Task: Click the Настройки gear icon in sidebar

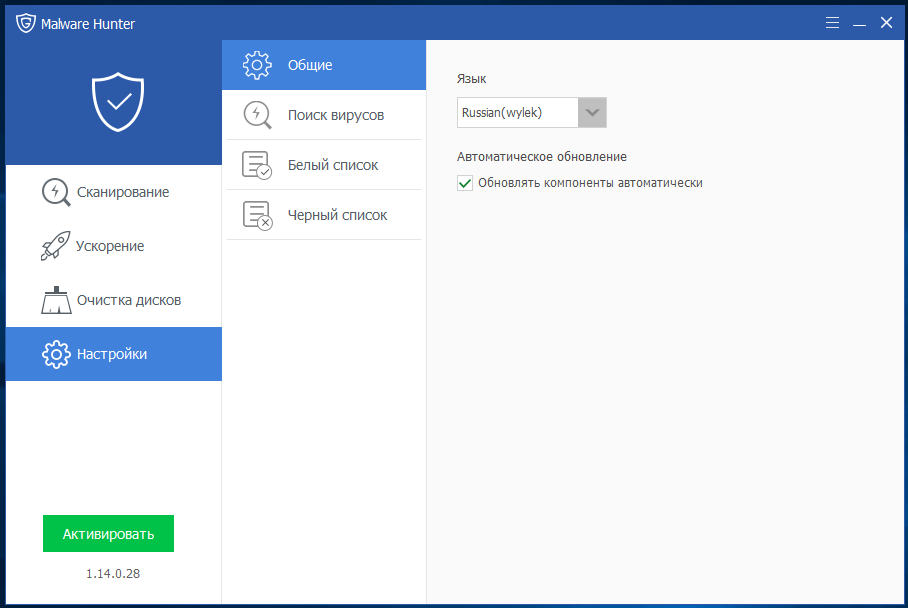Action: (x=56, y=354)
